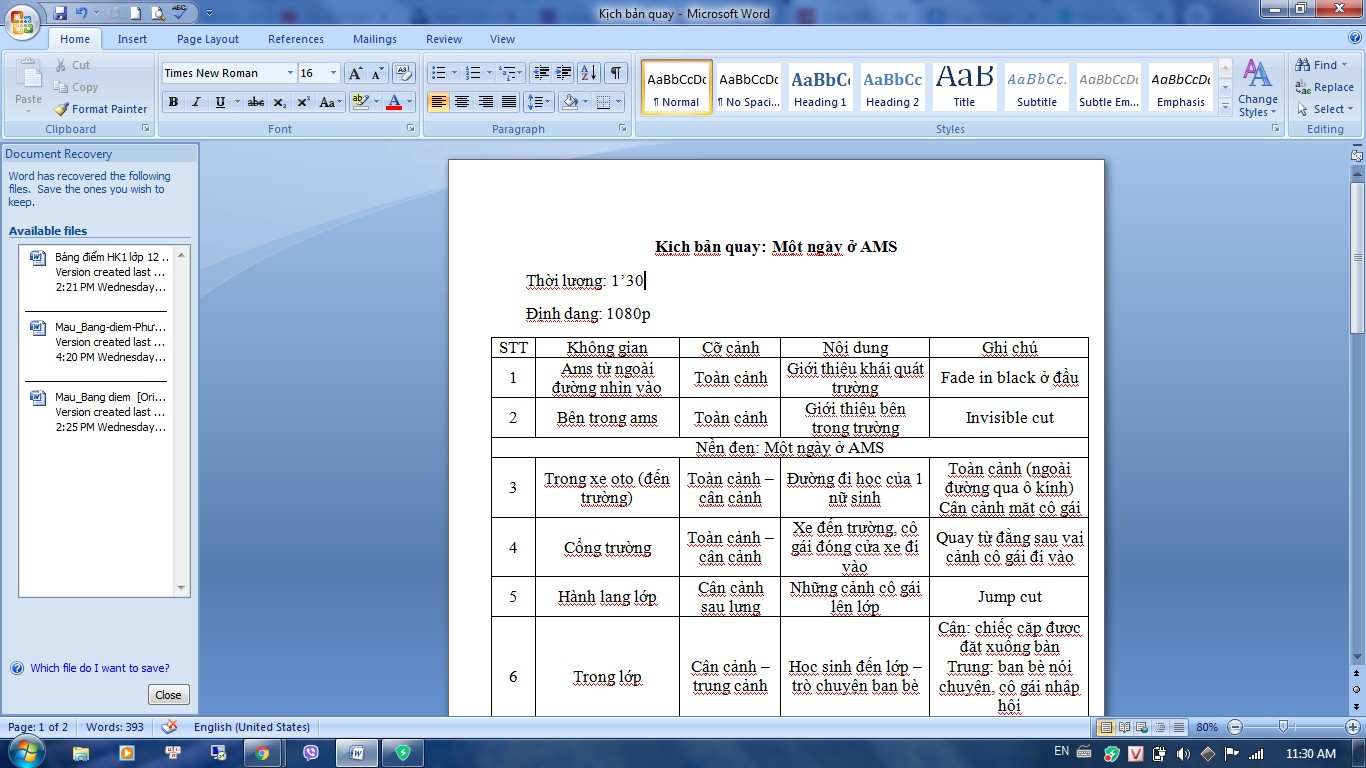Image resolution: width=1366 pixels, height=768 pixels.
Task: Open Google Chrome from the taskbar
Action: point(262,753)
